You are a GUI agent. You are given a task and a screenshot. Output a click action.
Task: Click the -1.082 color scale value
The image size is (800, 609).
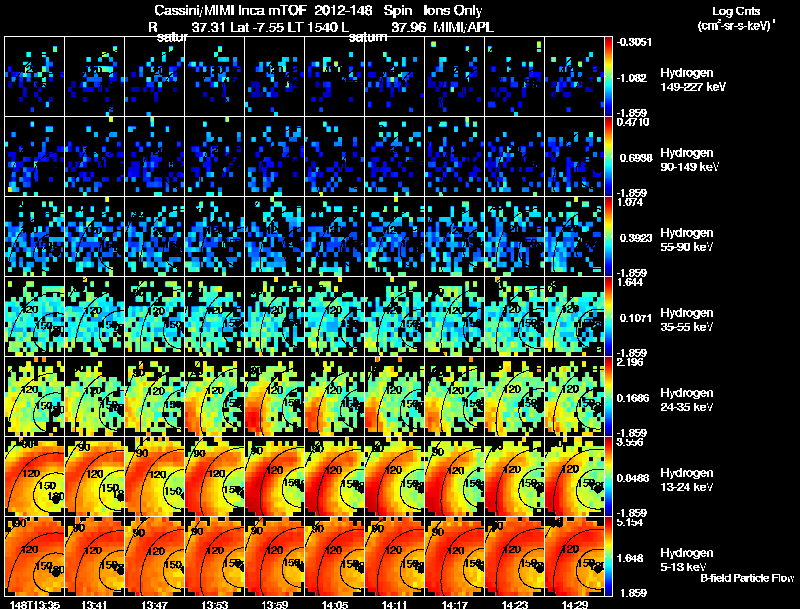point(632,78)
